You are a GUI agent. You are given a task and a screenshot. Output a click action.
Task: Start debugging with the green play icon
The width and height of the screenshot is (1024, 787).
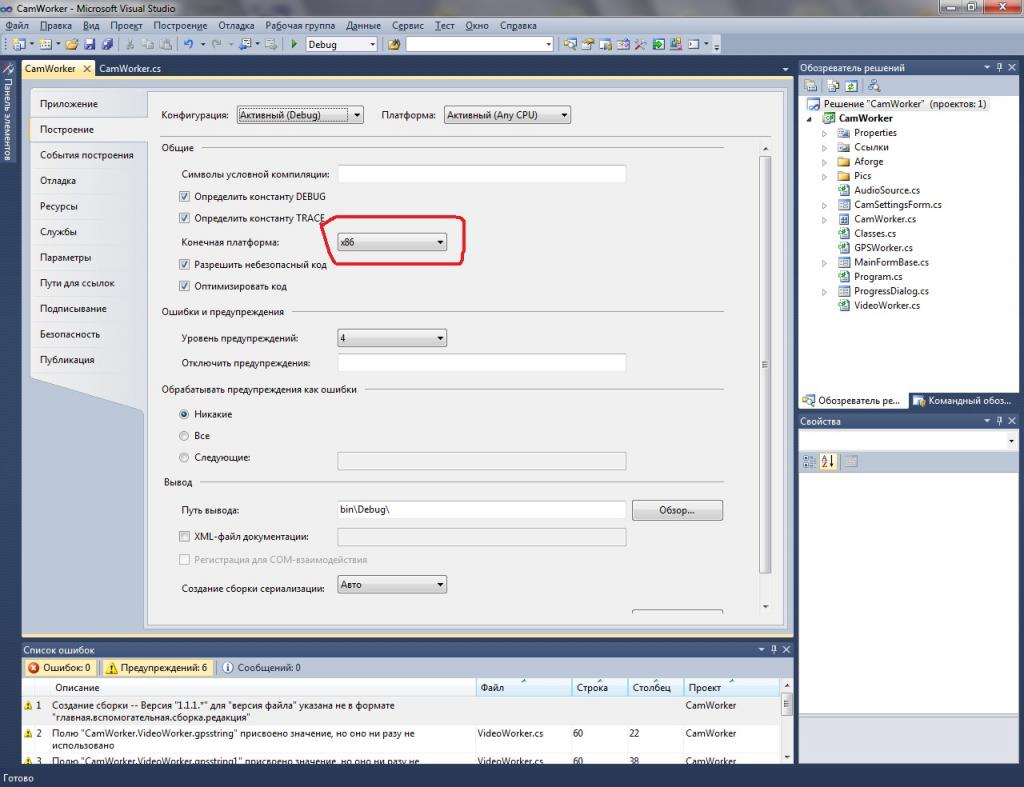[294, 44]
